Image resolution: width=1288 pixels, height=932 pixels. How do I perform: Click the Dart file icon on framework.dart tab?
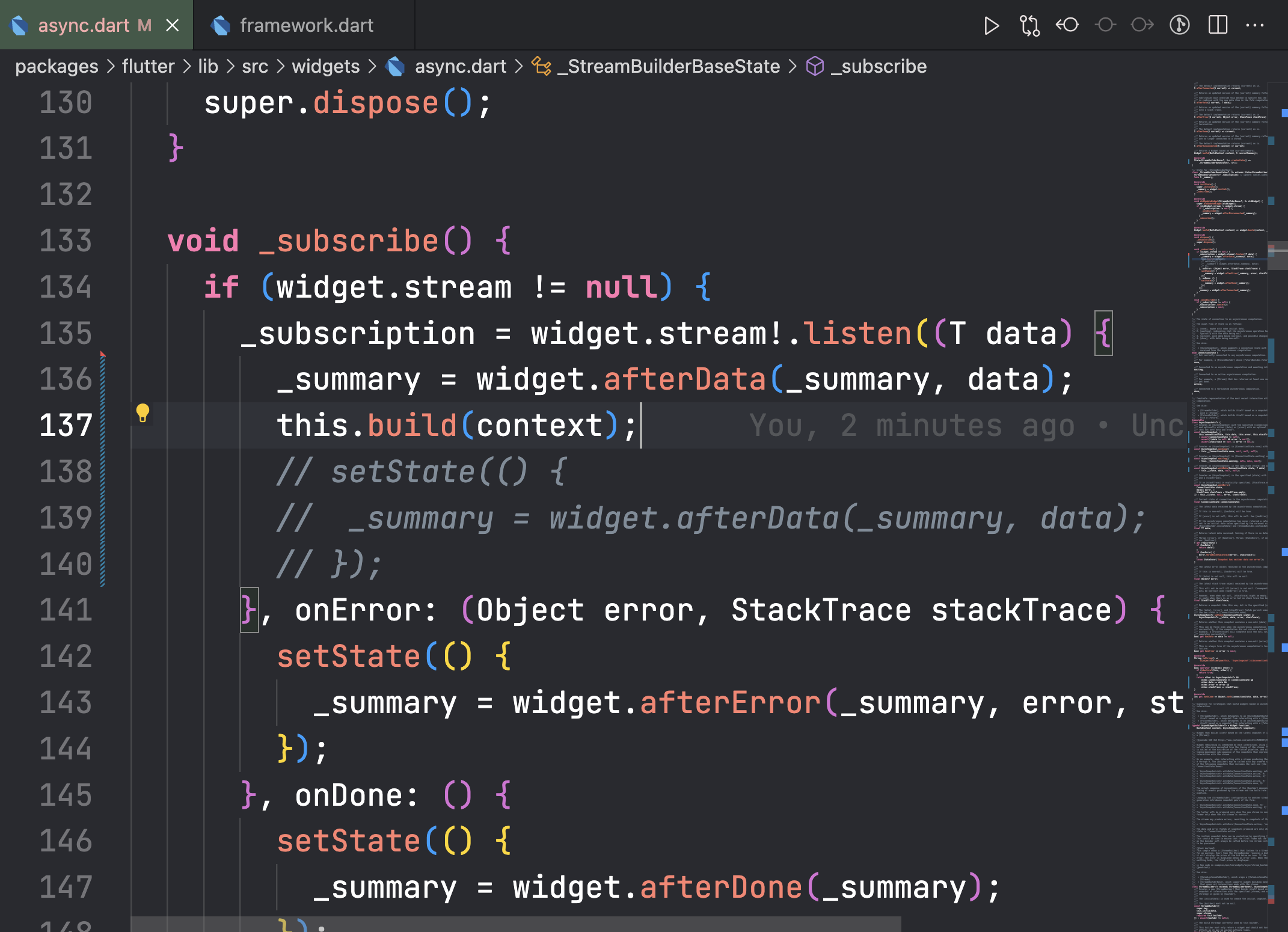pos(222,25)
